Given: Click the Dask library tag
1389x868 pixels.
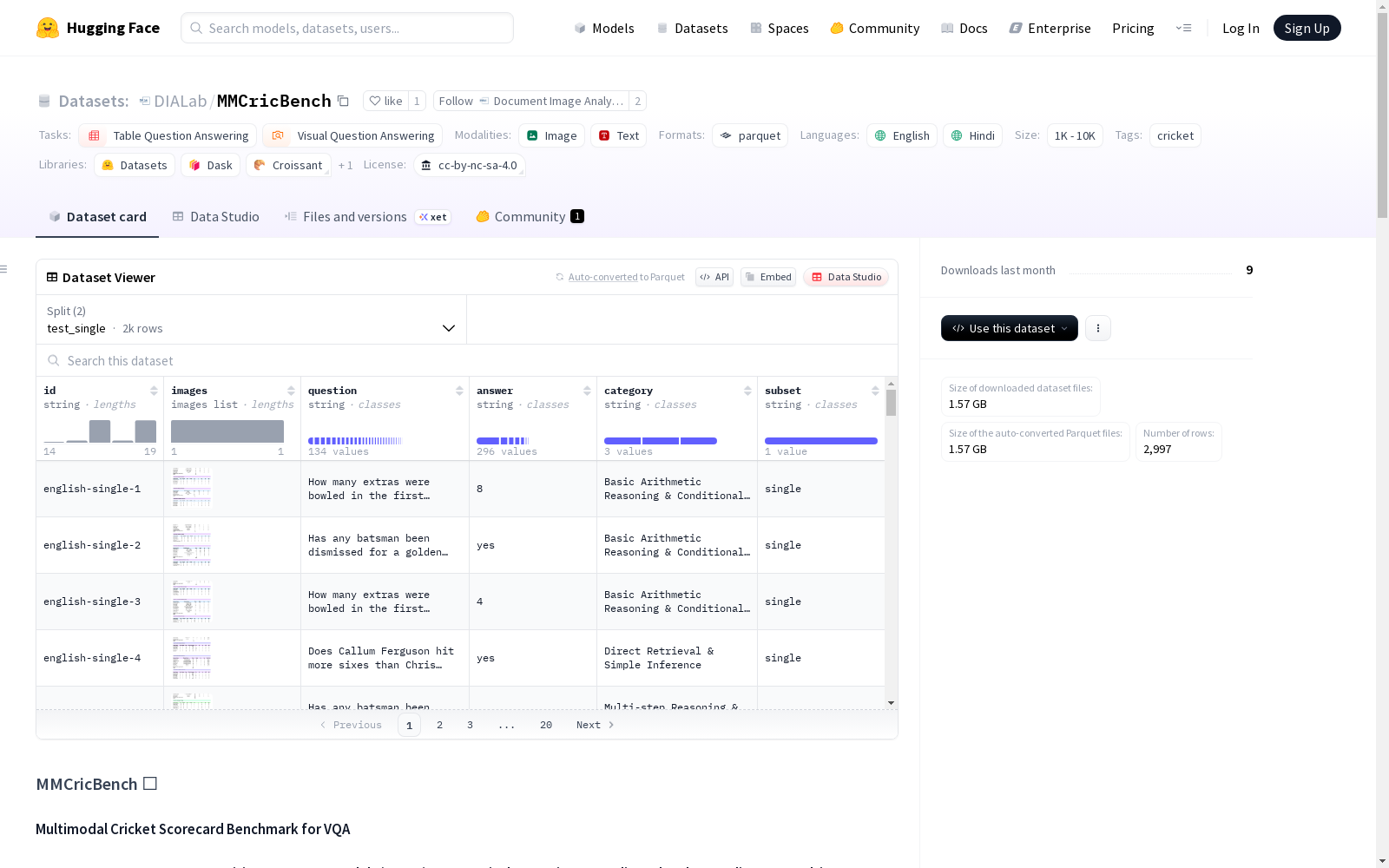Looking at the screenshot, I should coord(211,165).
